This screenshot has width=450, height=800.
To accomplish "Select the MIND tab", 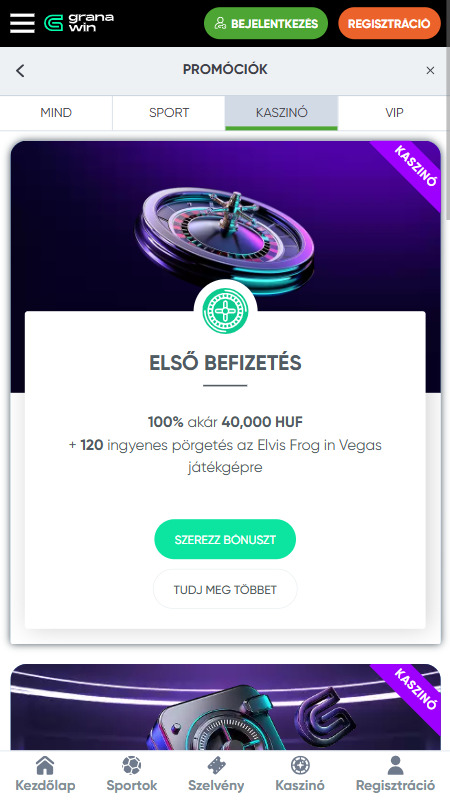I will click(56, 113).
